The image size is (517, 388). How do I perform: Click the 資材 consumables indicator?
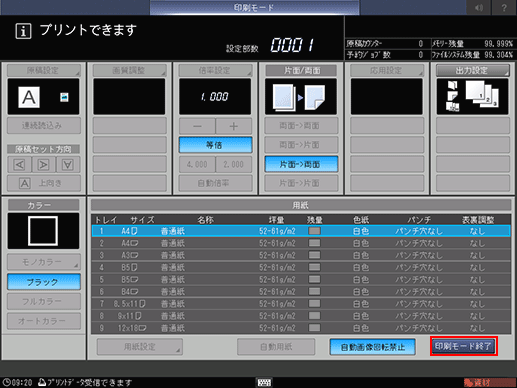(489, 382)
